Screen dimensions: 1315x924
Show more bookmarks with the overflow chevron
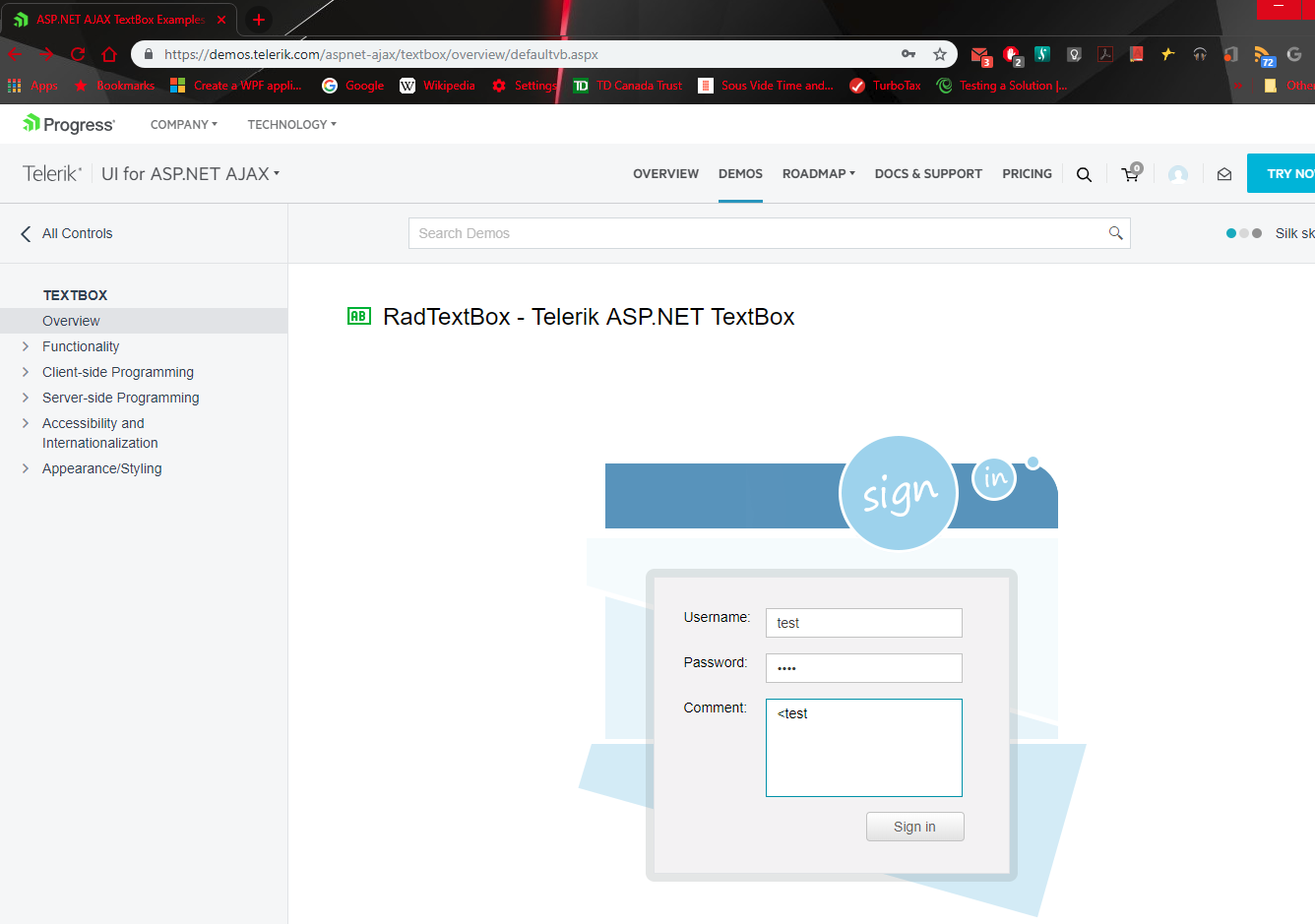point(1238,86)
